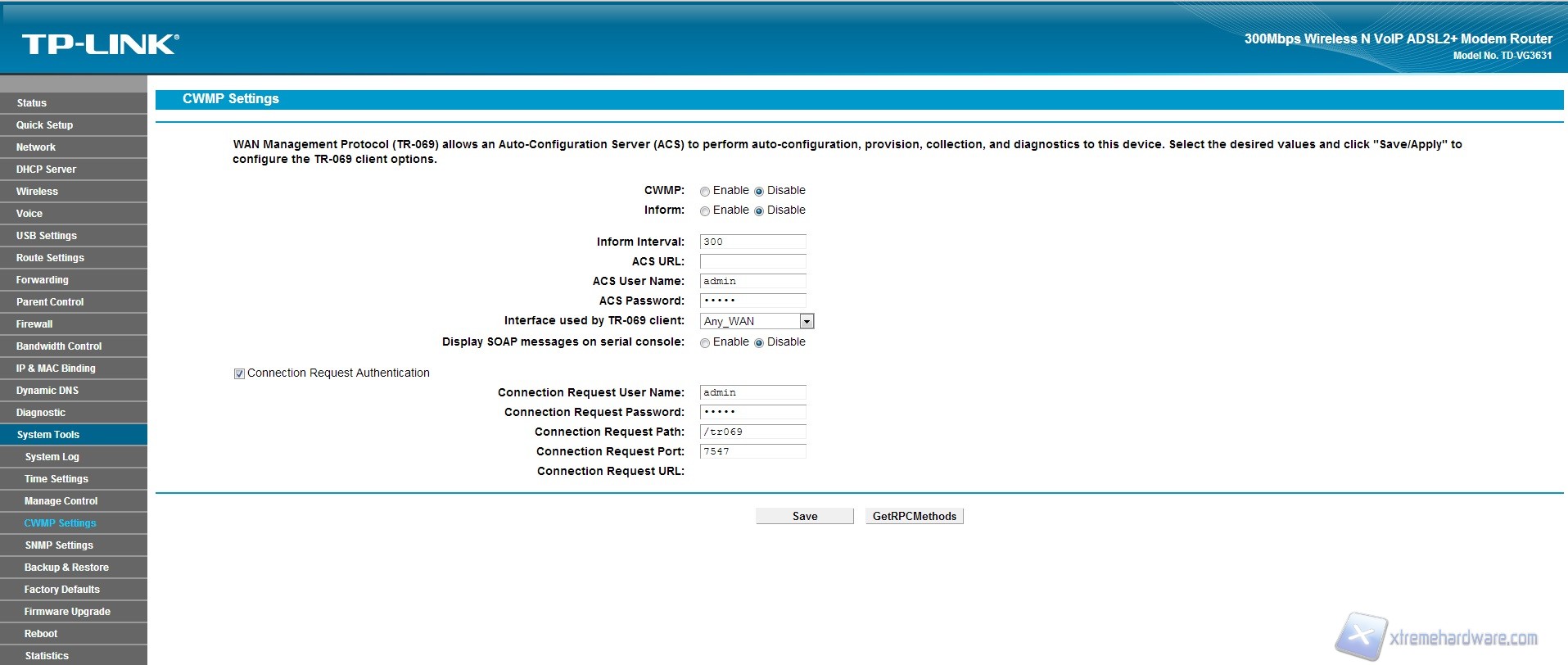The width and height of the screenshot is (1568, 665).
Task: Open Backup & Restore page
Action: point(66,568)
